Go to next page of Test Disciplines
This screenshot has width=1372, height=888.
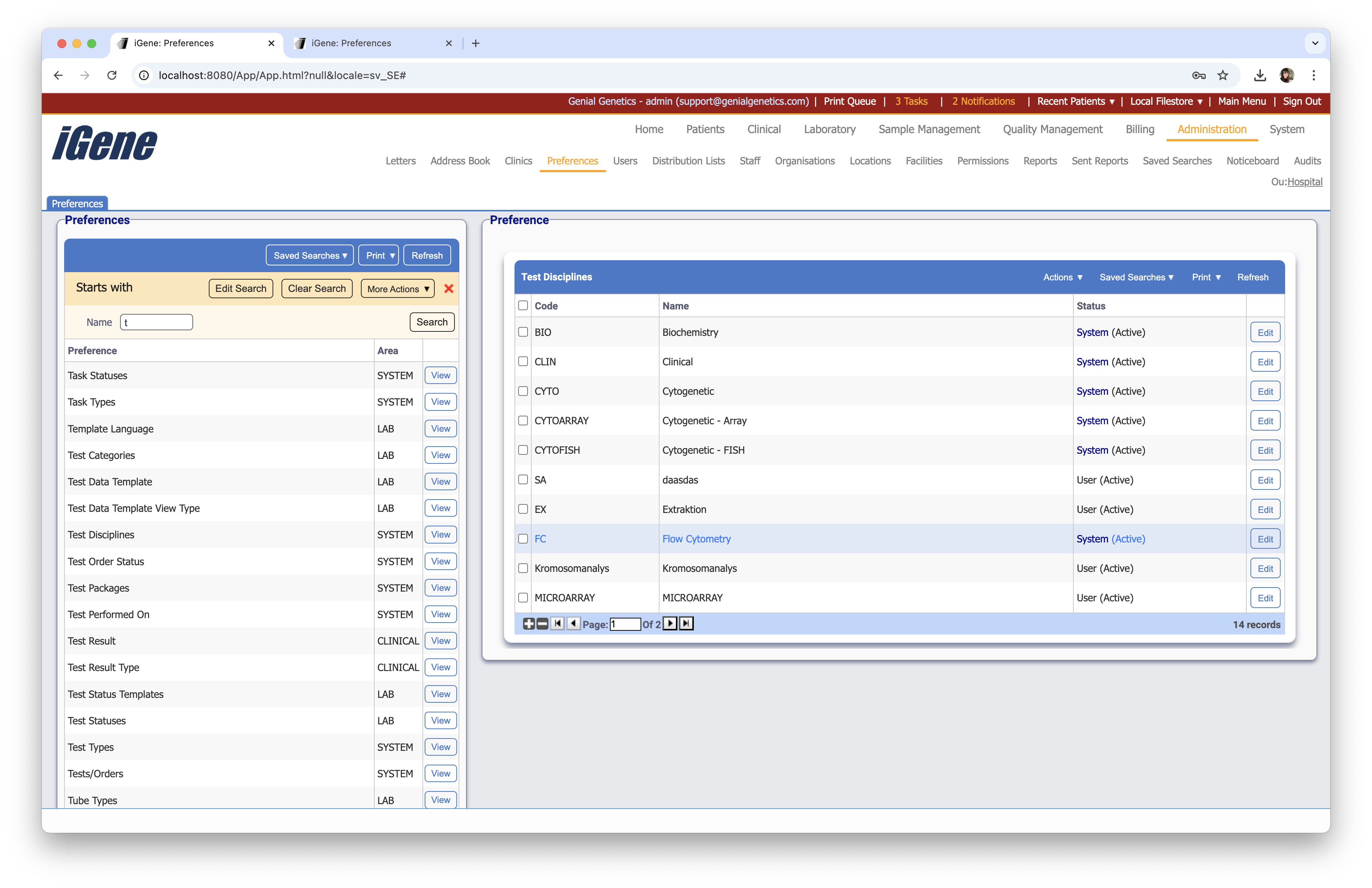[x=670, y=624]
